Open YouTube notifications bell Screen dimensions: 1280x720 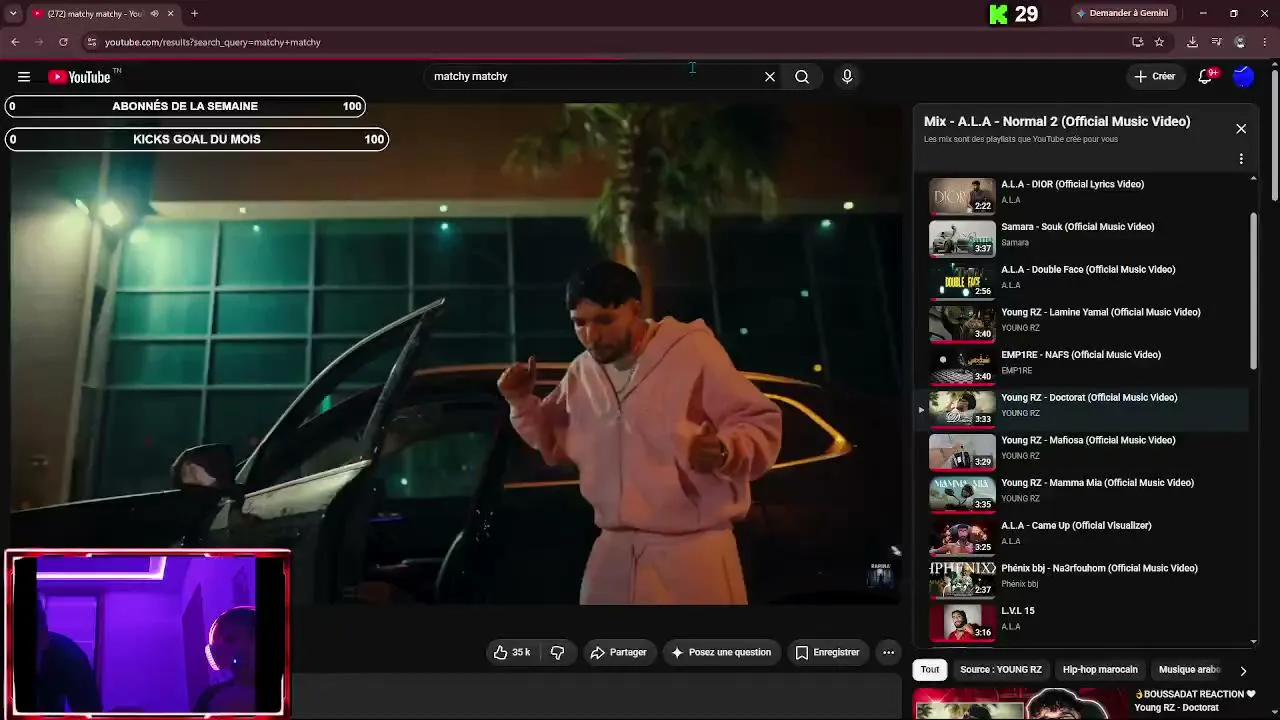(x=1206, y=77)
